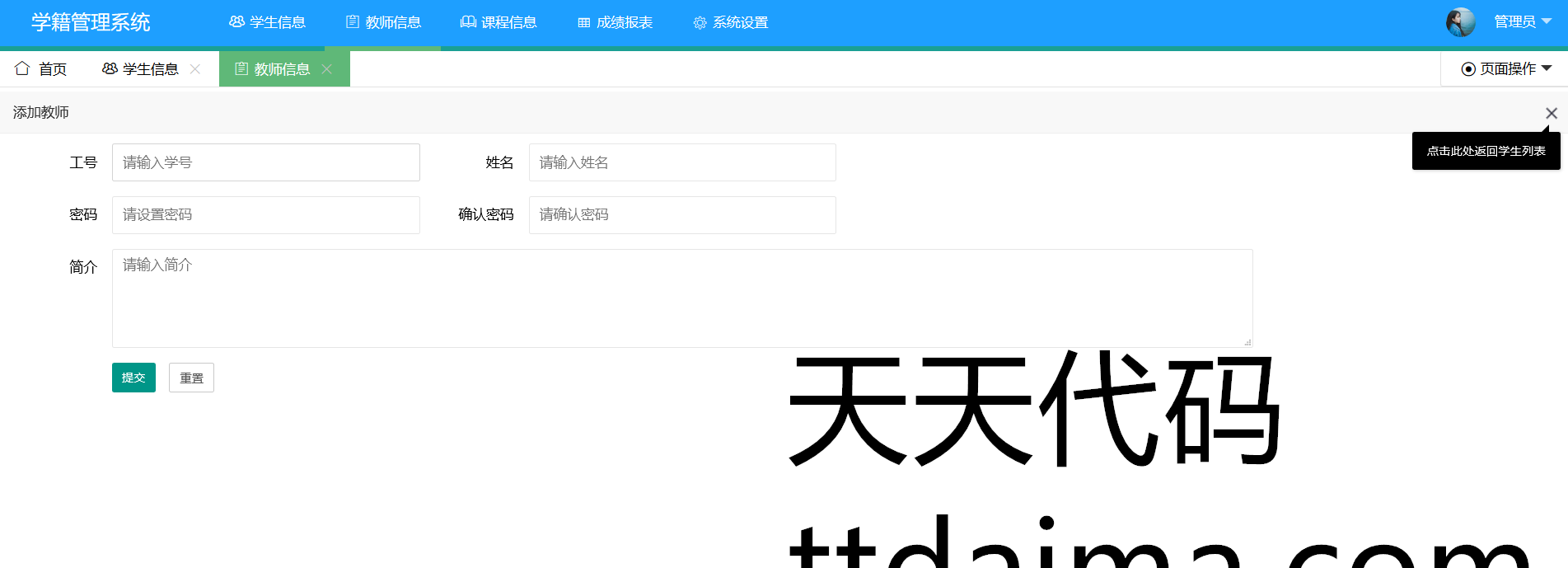Click the home icon in 首页 tab

click(x=22, y=68)
